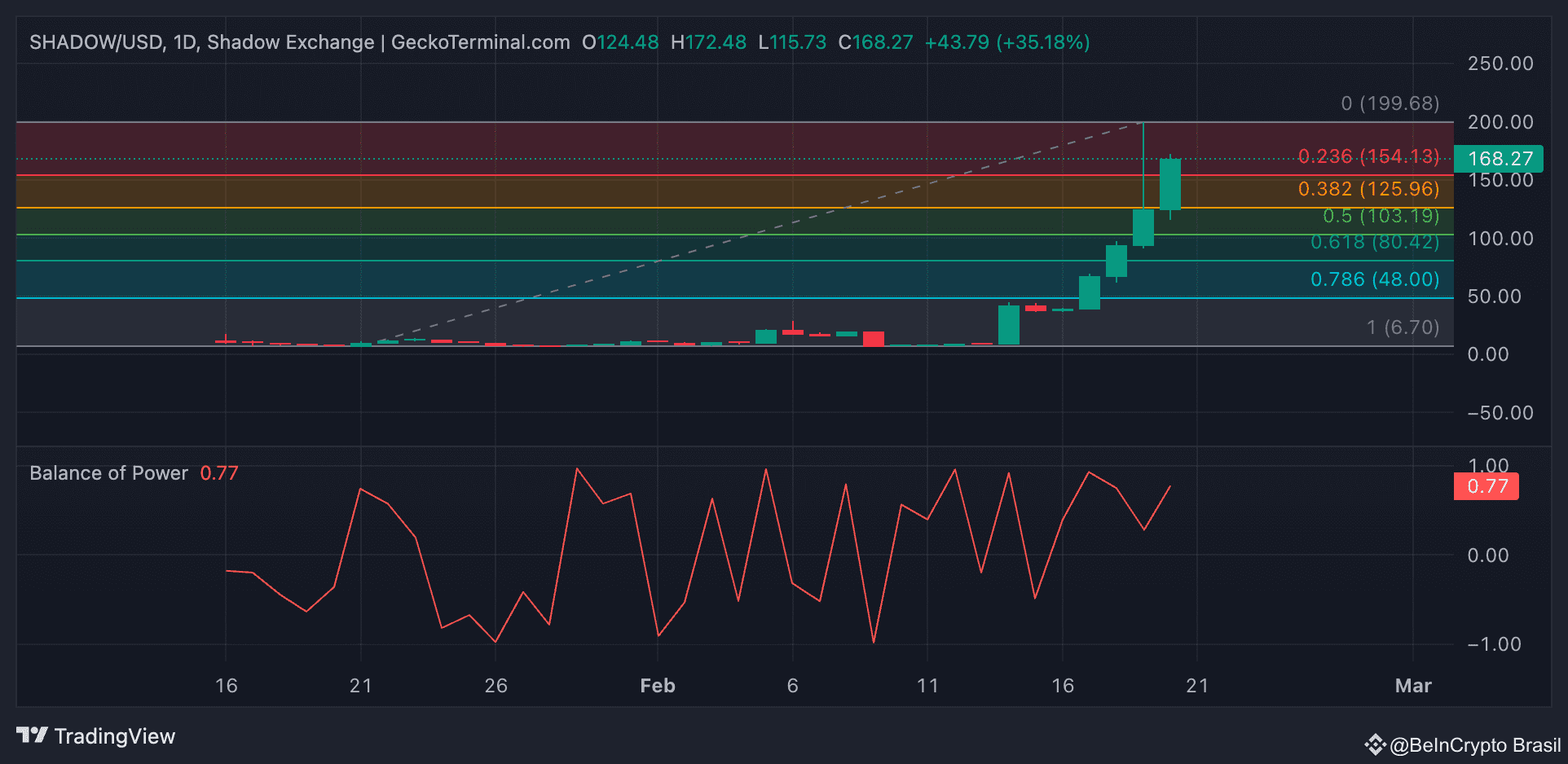
Task: Click the latest green candlestick
Action: click(1171, 183)
